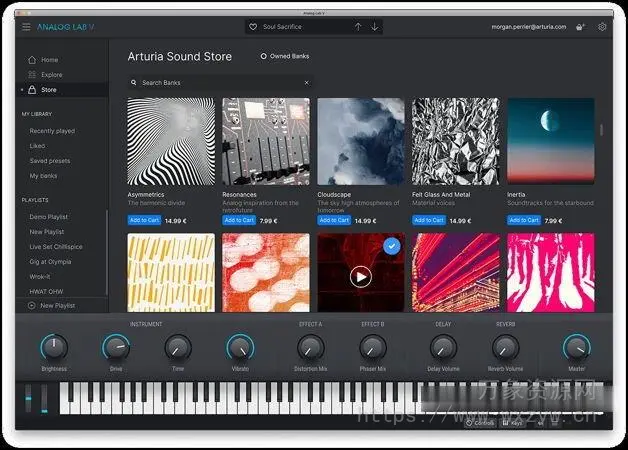The height and width of the screenshot is (450, 628).
Task: Click the Store lock-bag icon
Action: (32, 90)
